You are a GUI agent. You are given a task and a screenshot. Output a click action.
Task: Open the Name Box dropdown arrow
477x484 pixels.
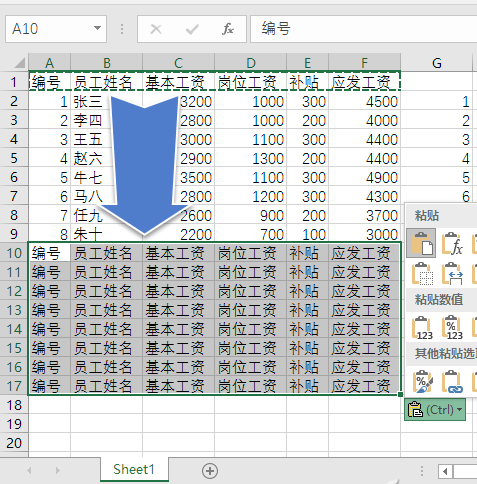97,28
